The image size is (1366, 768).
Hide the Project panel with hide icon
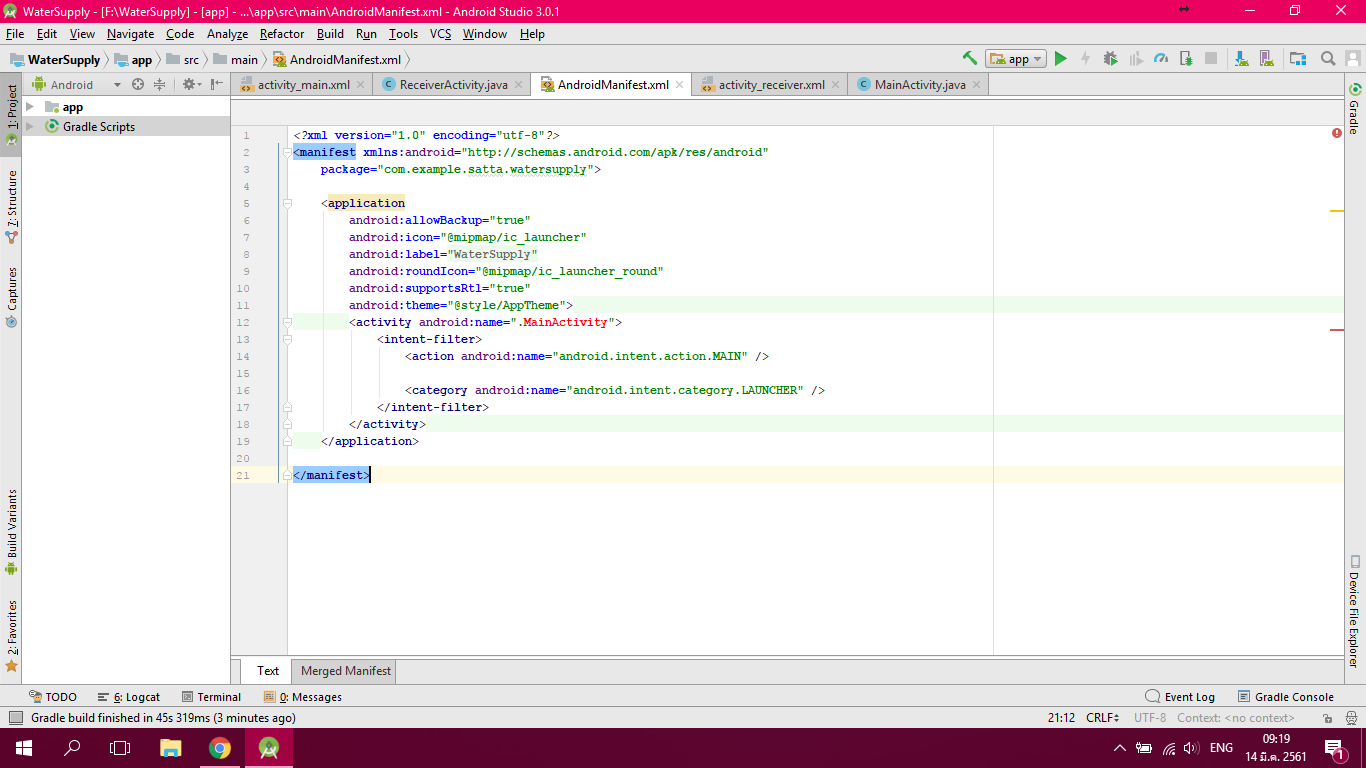pos(217,85)
